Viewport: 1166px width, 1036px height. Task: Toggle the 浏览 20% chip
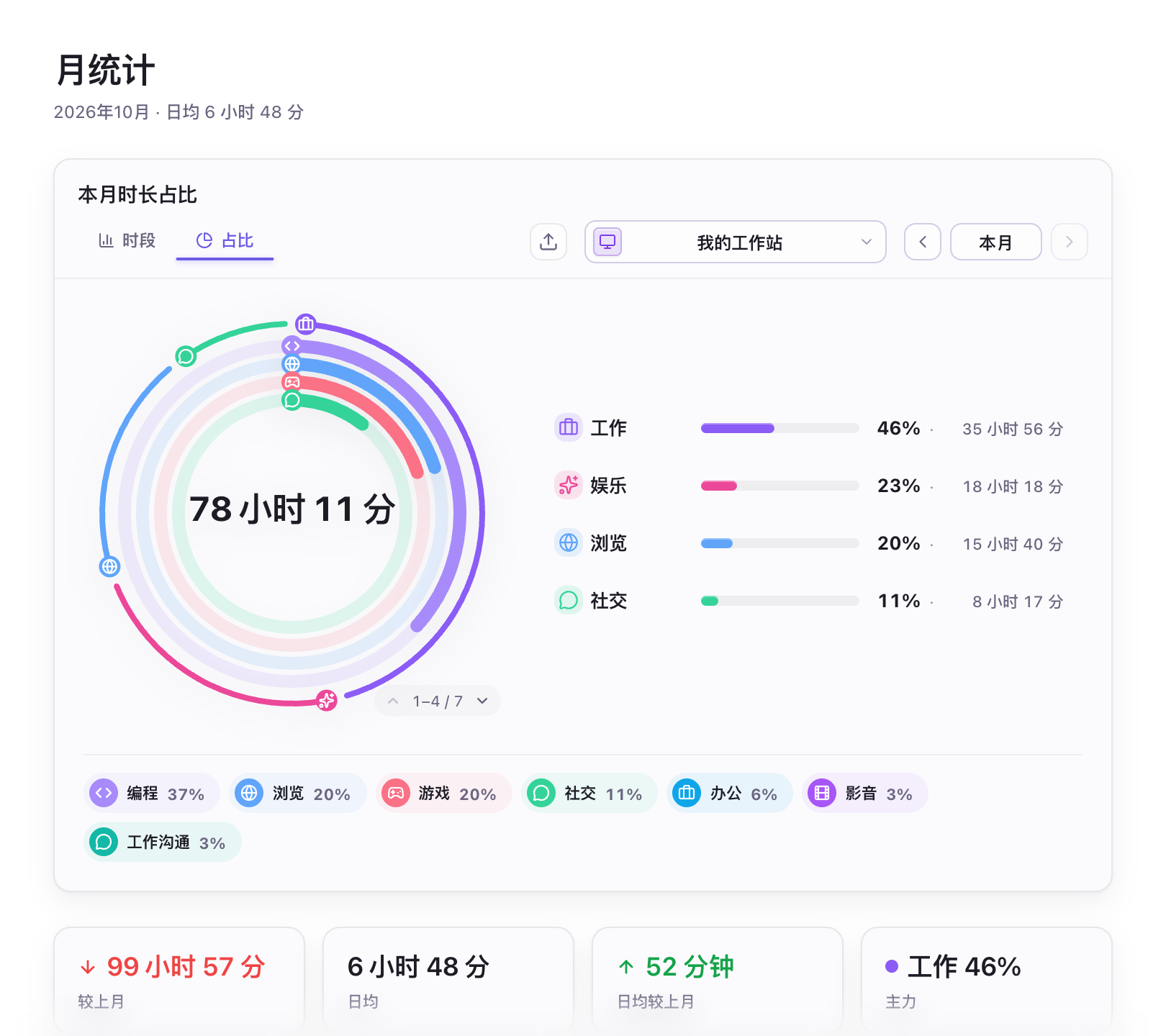[x=297, y=793]
